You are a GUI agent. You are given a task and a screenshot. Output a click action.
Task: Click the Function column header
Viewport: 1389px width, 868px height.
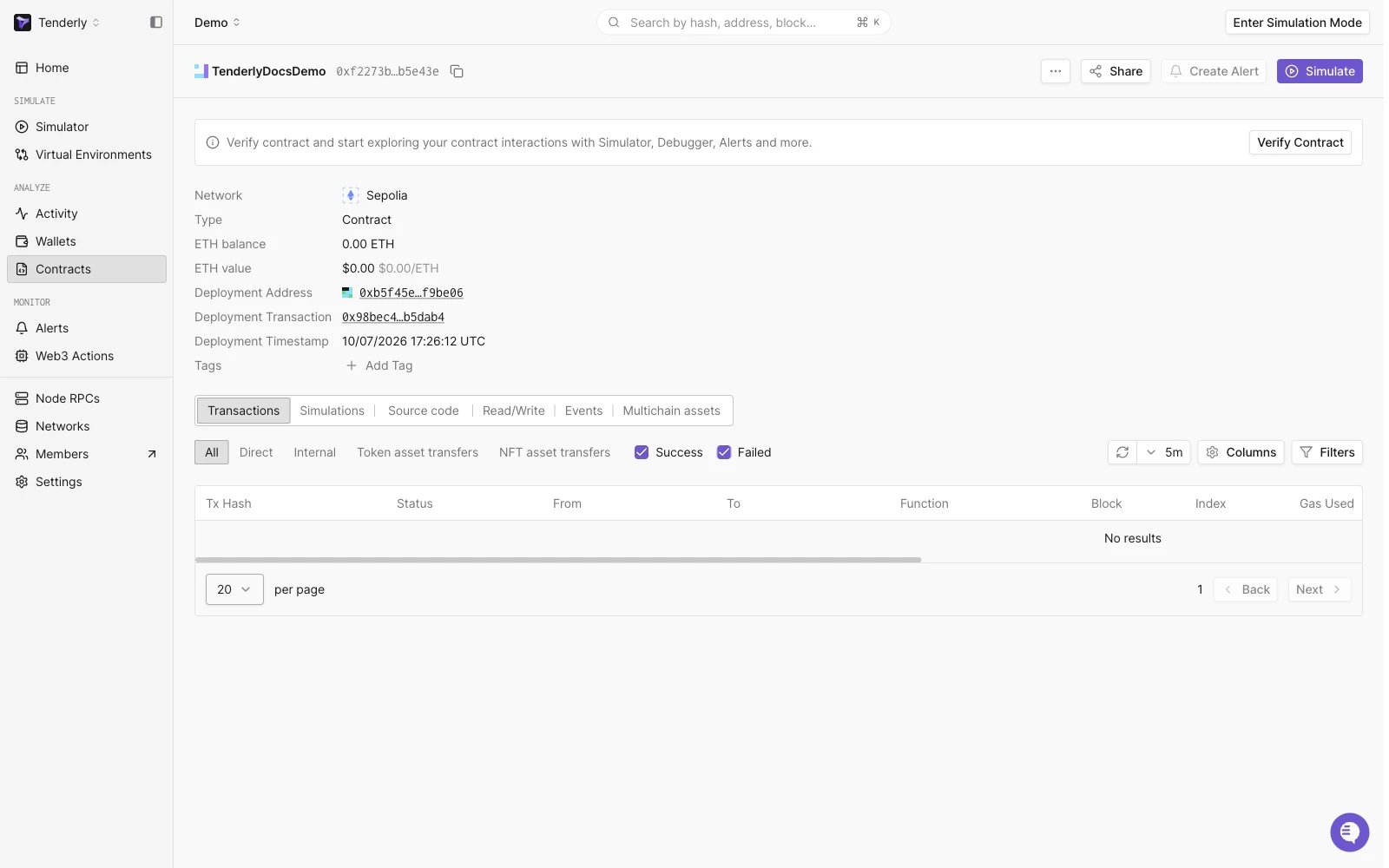coord(925,503)
